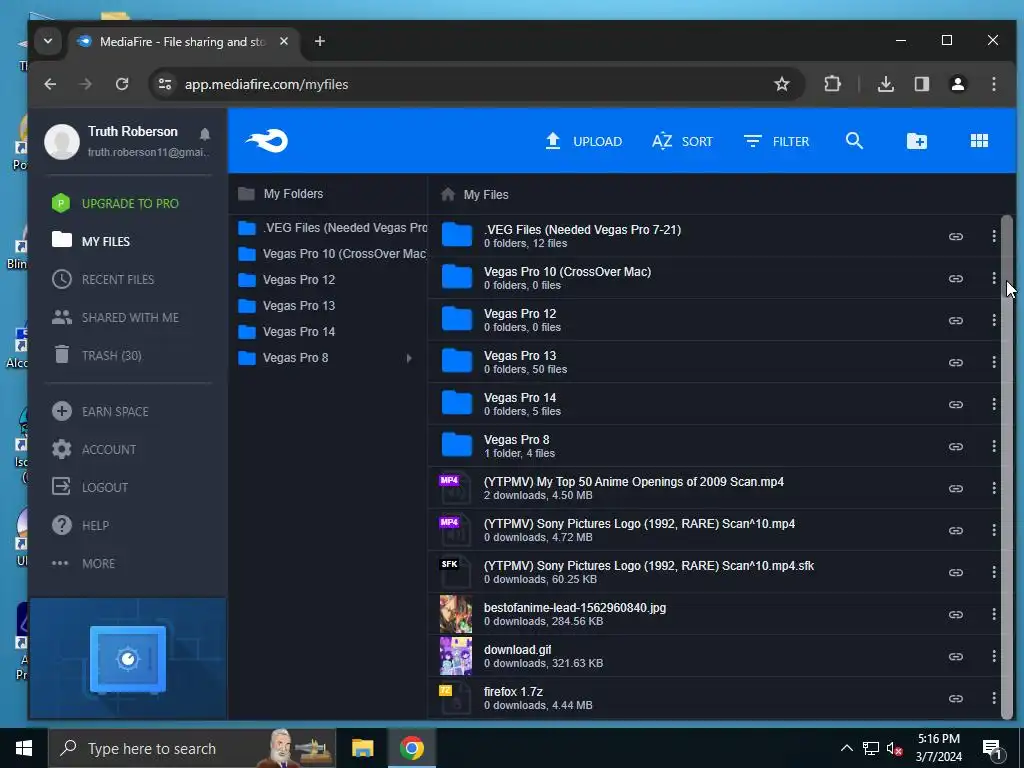Copy share link for Vegas Pro 13 folder
The image size is (1024, 768).
[x=955, y=362]
